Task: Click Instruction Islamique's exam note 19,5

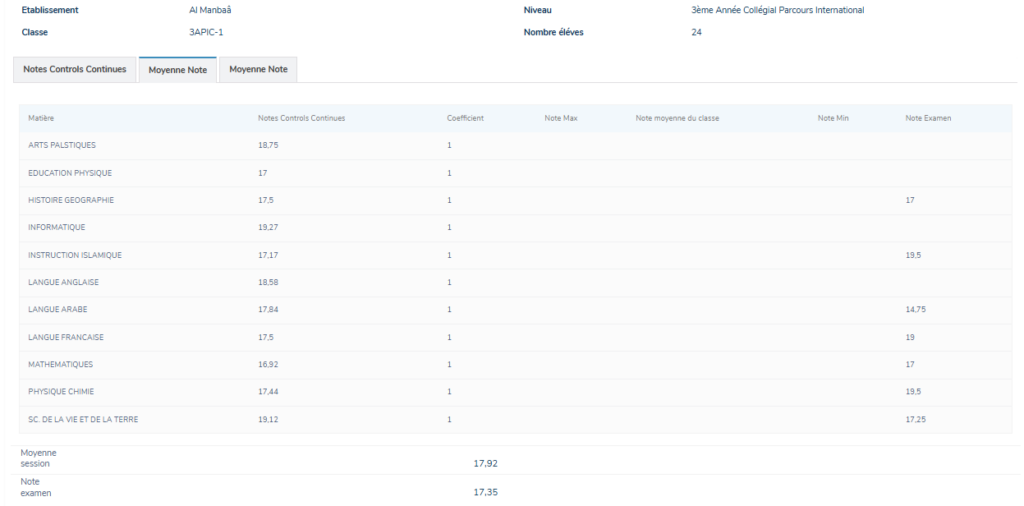Action: 913,255
